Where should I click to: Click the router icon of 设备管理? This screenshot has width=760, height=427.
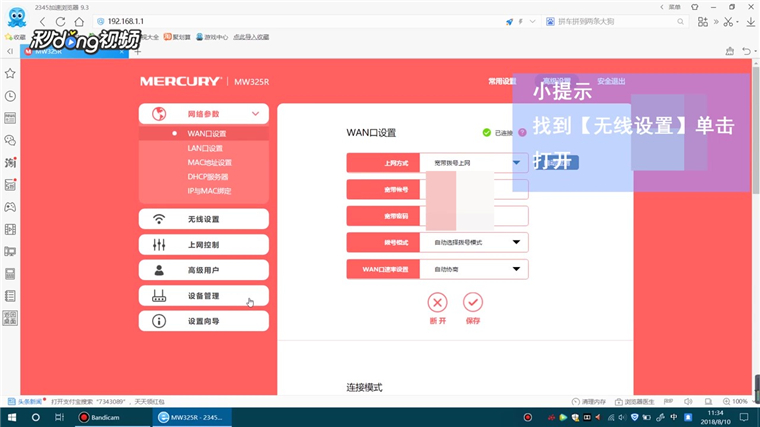[159, 296]
